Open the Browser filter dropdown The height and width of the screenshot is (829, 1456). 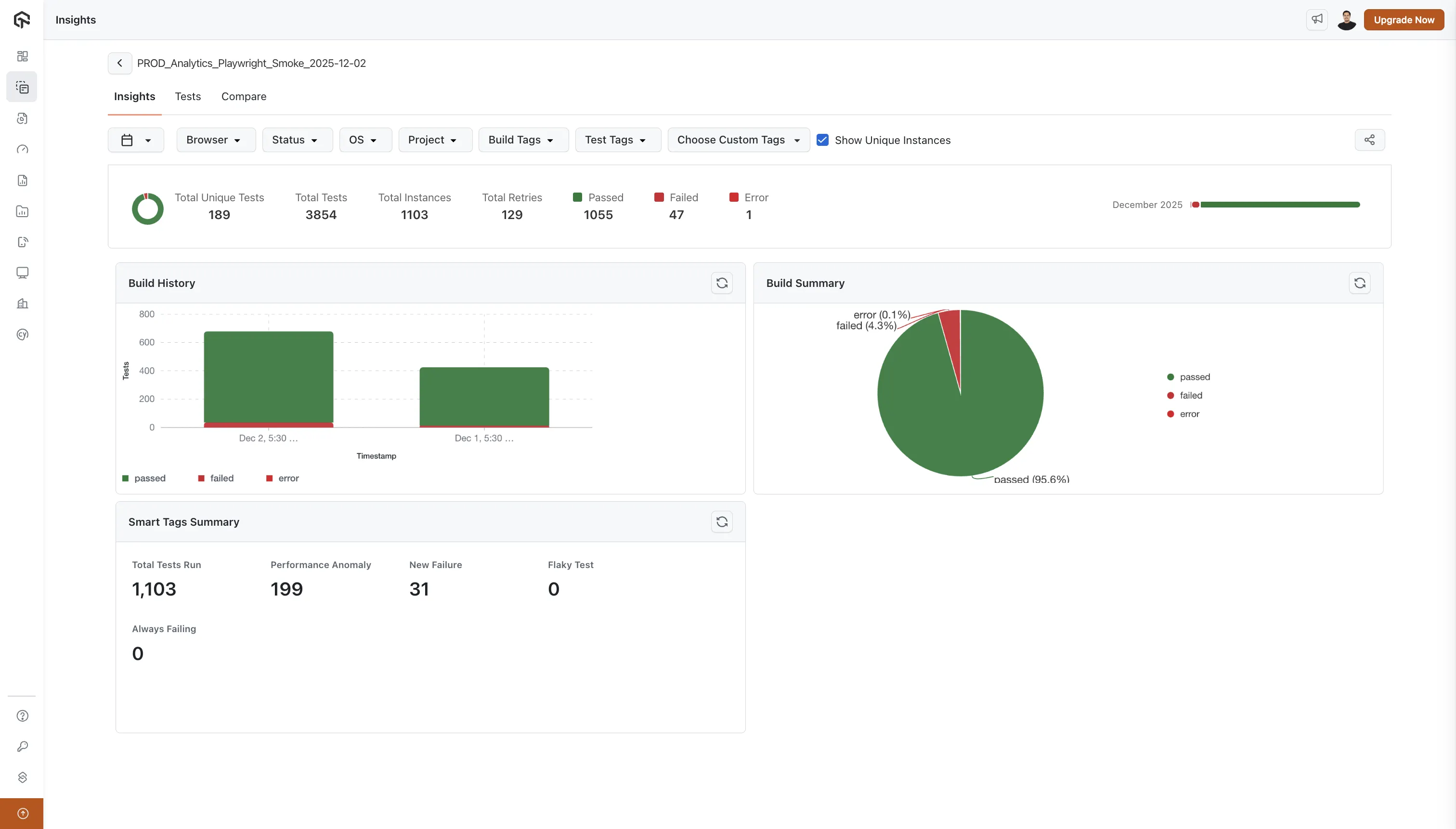(215, 140)
